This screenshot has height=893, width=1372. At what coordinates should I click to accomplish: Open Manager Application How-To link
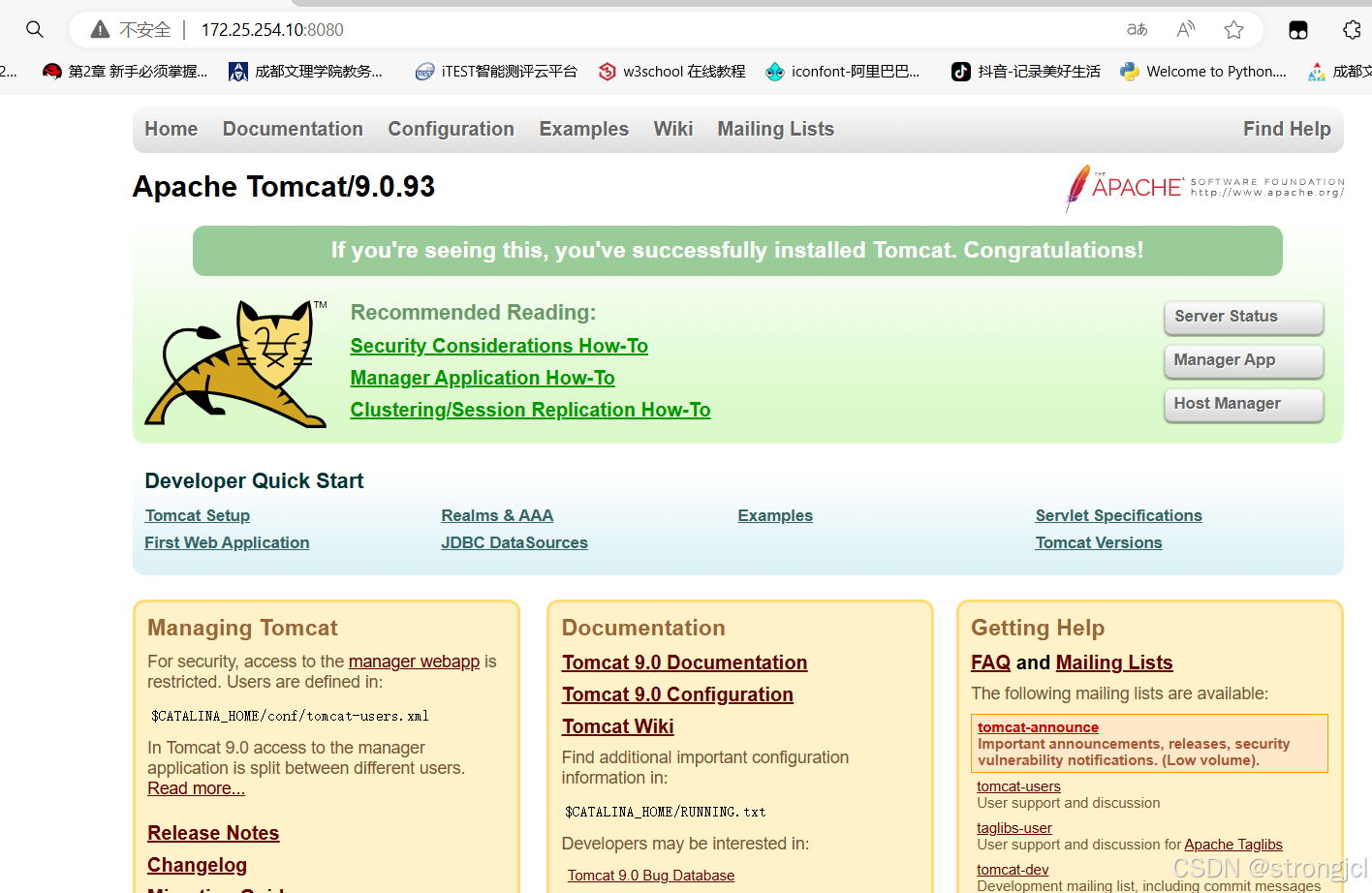483,378
